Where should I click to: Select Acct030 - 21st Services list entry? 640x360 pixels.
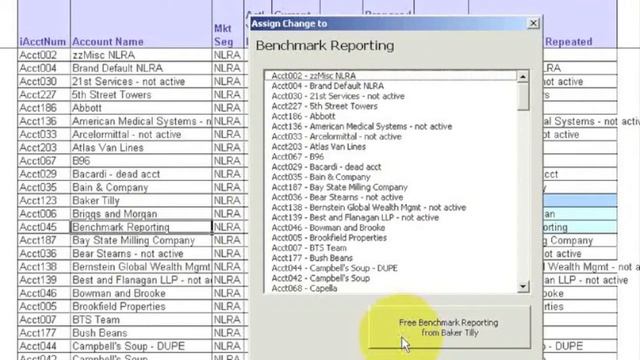[x=391, y=96]
